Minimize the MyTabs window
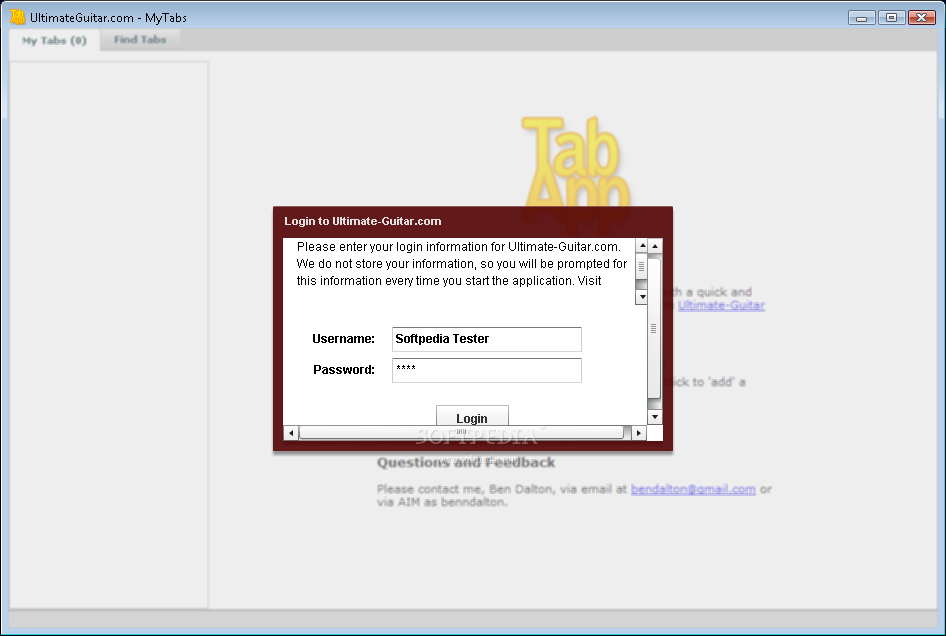The image size is (946, 636). 861,17
